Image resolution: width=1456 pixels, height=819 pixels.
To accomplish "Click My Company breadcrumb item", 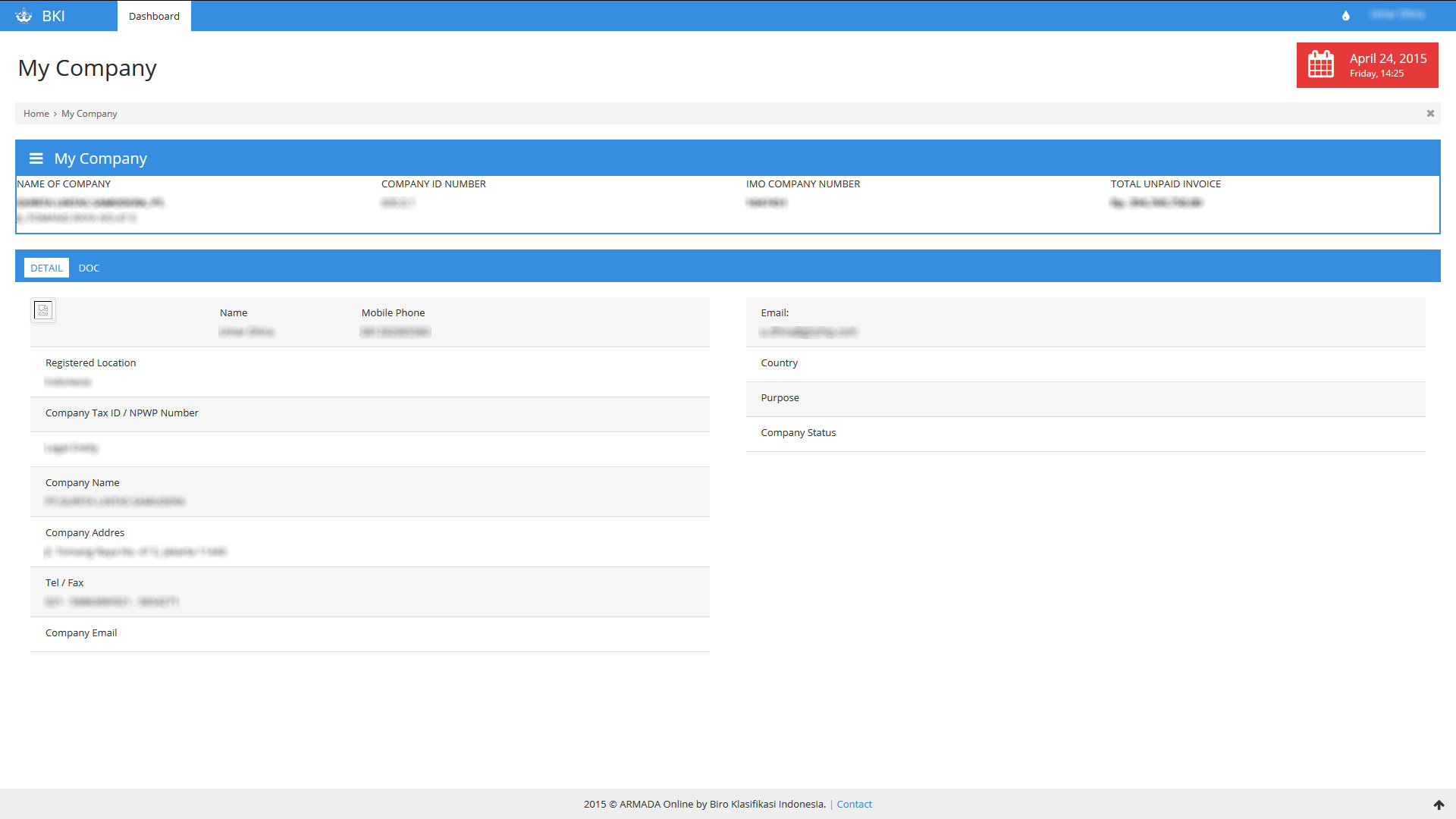I will pyautogui.click(x=89, y=114).
